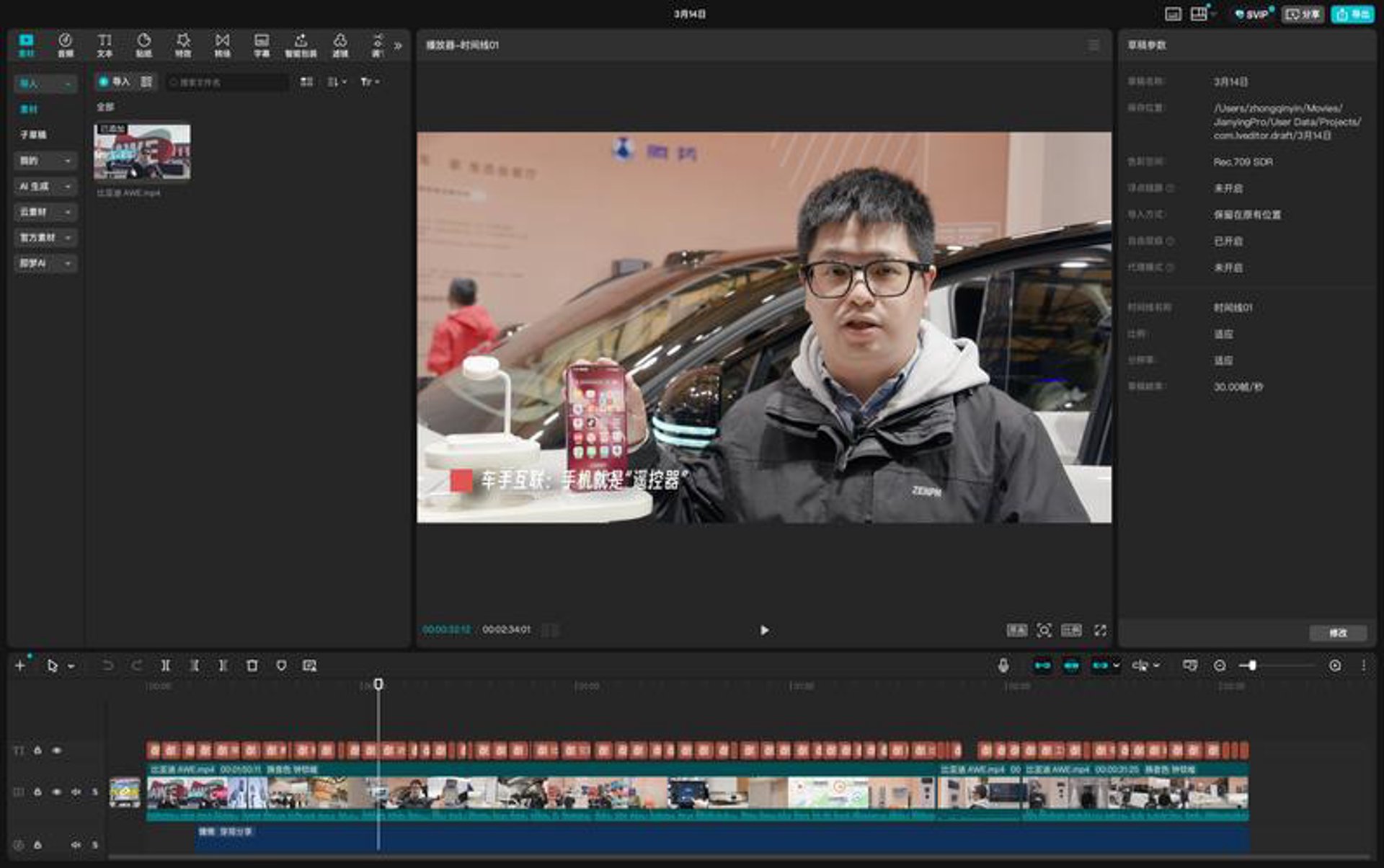Click the 修改 modify button in draft parameters
Viewport: 1384px width, 868px height.
1338,633
